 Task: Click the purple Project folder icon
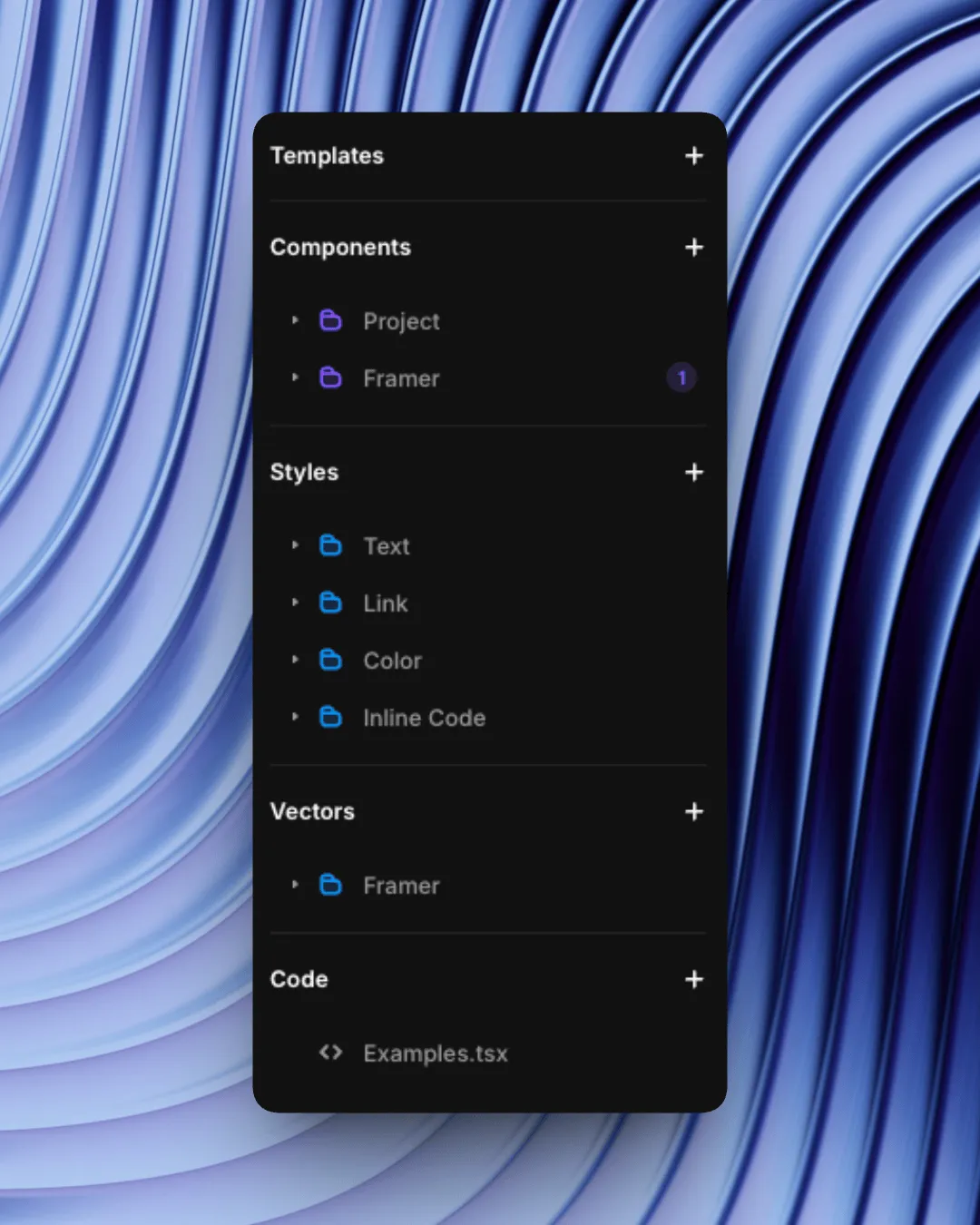pos(330,321)
